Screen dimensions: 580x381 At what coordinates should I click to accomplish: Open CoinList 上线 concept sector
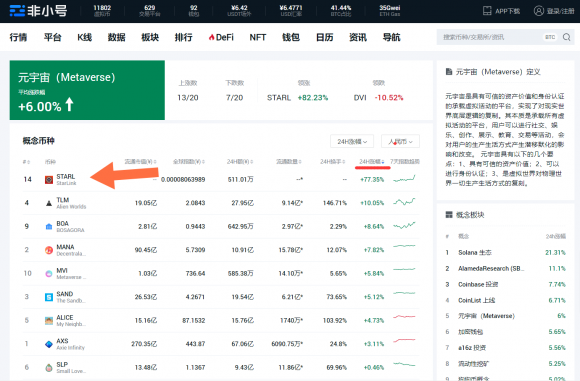click(476, 300)
